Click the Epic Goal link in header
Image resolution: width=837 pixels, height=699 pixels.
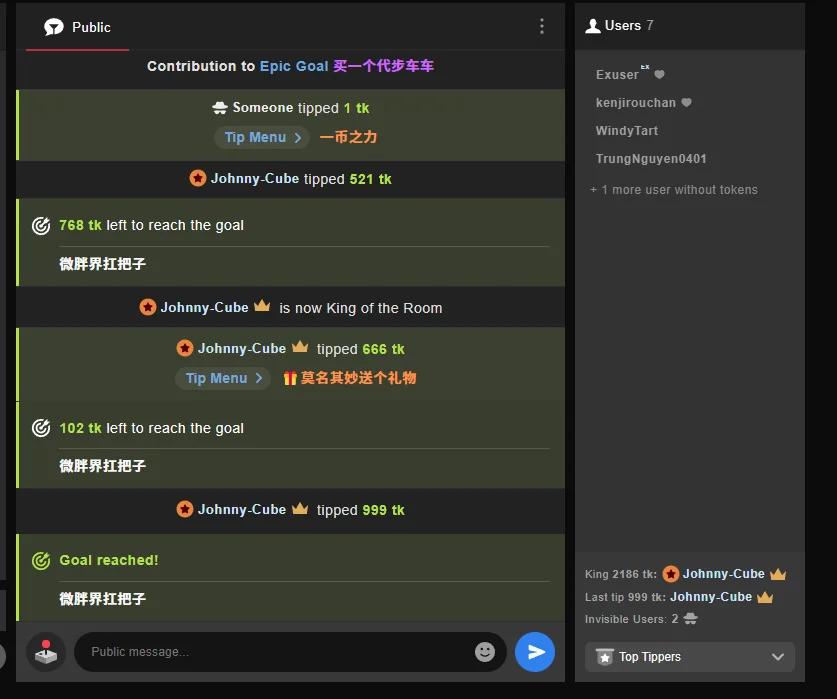294,66
